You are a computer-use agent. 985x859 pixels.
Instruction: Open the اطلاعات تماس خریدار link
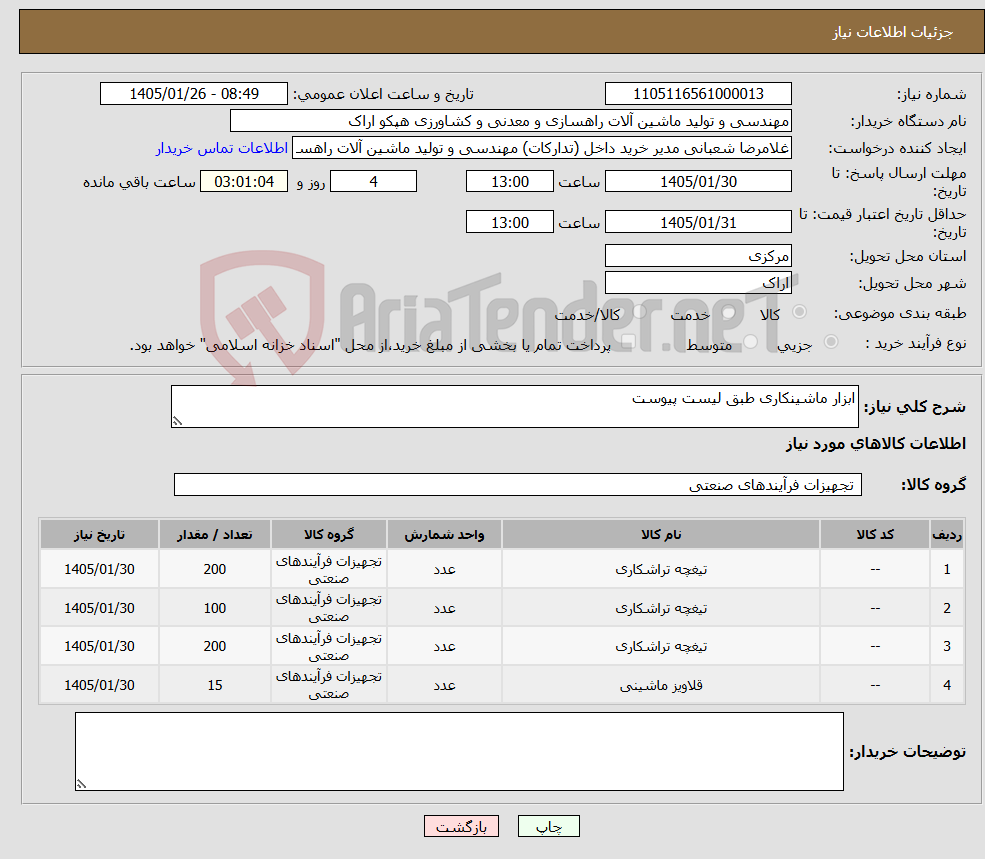click(x=222, y=148)
